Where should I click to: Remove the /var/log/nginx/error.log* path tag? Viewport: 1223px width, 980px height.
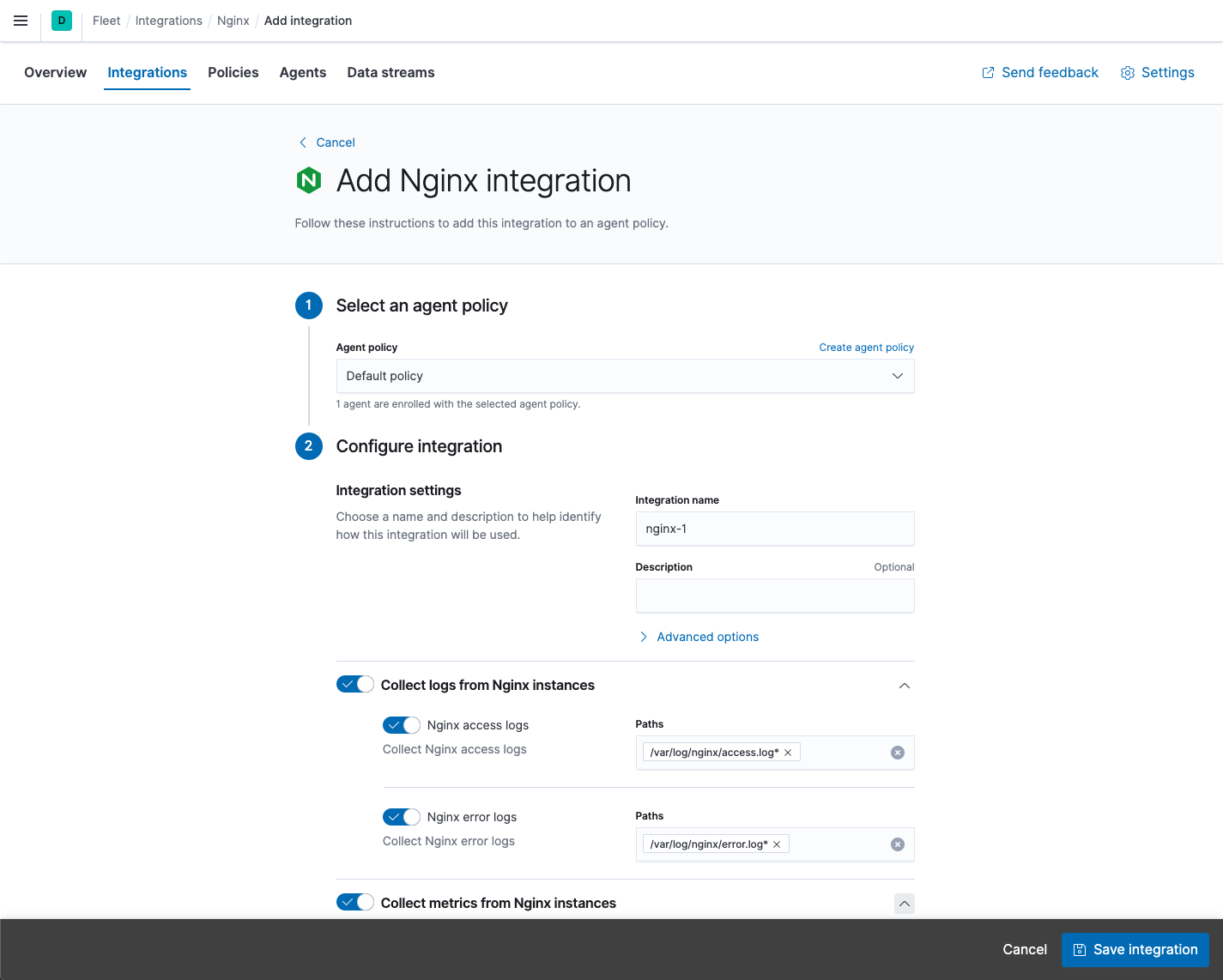pyautogui.click(x=776, y=844)
